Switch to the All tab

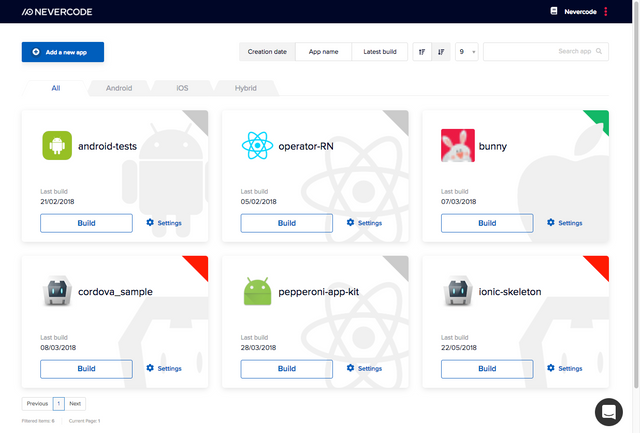(x=56, y=88)
